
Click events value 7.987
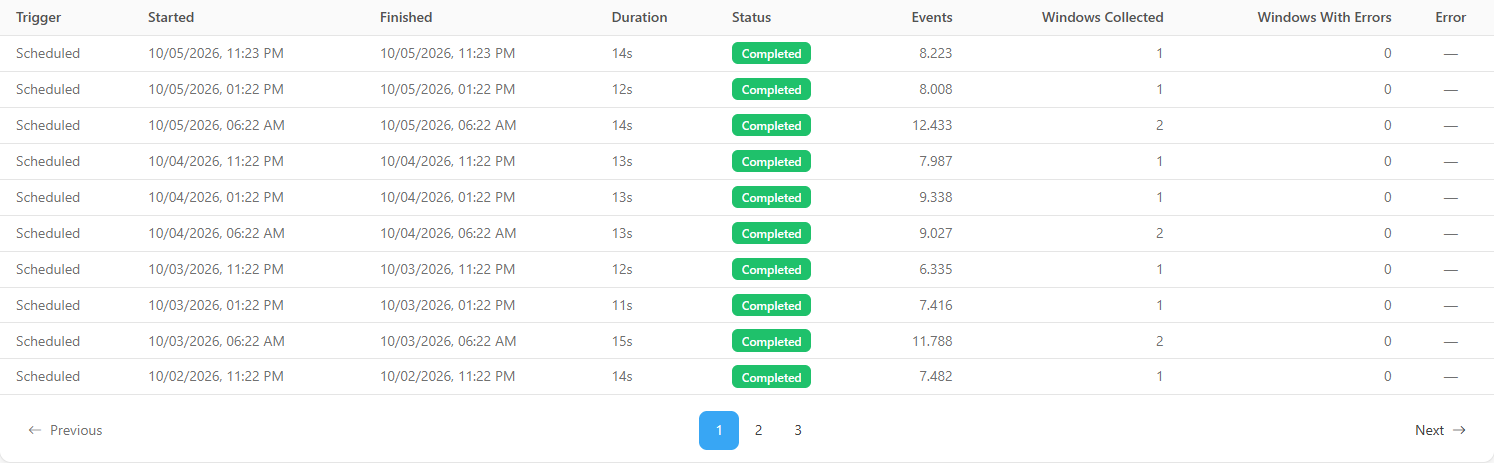click(935, 162)
